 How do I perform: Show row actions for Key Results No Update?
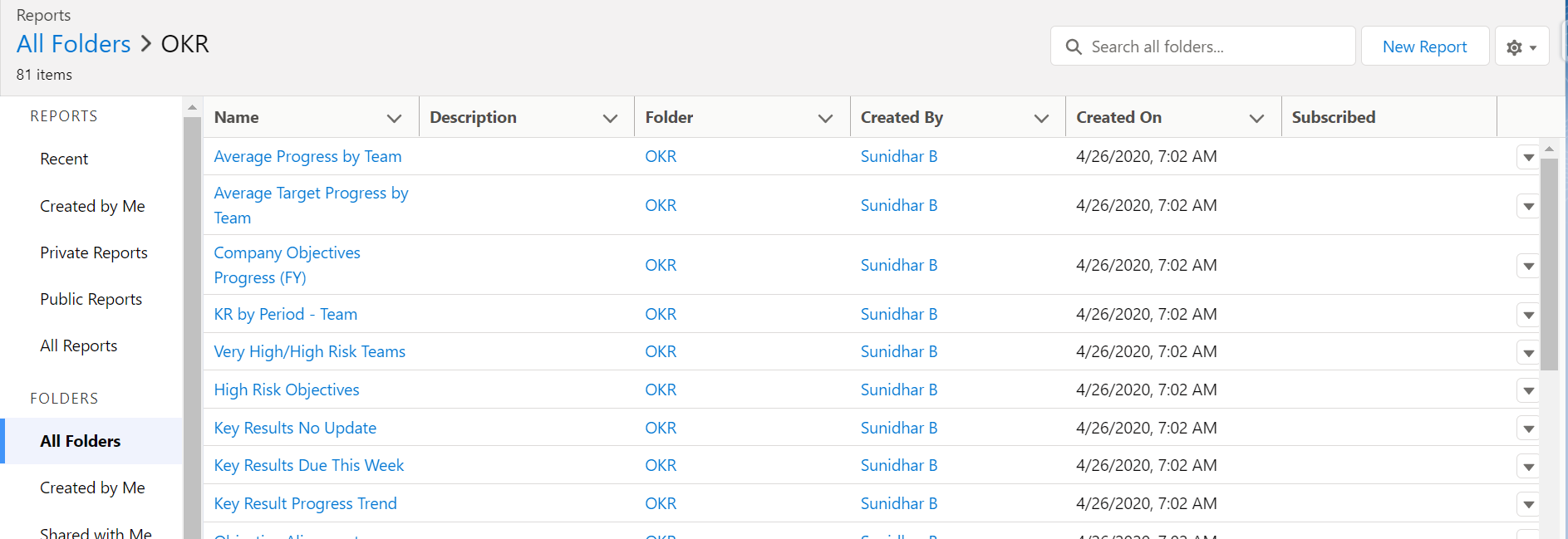(1527, 429)
